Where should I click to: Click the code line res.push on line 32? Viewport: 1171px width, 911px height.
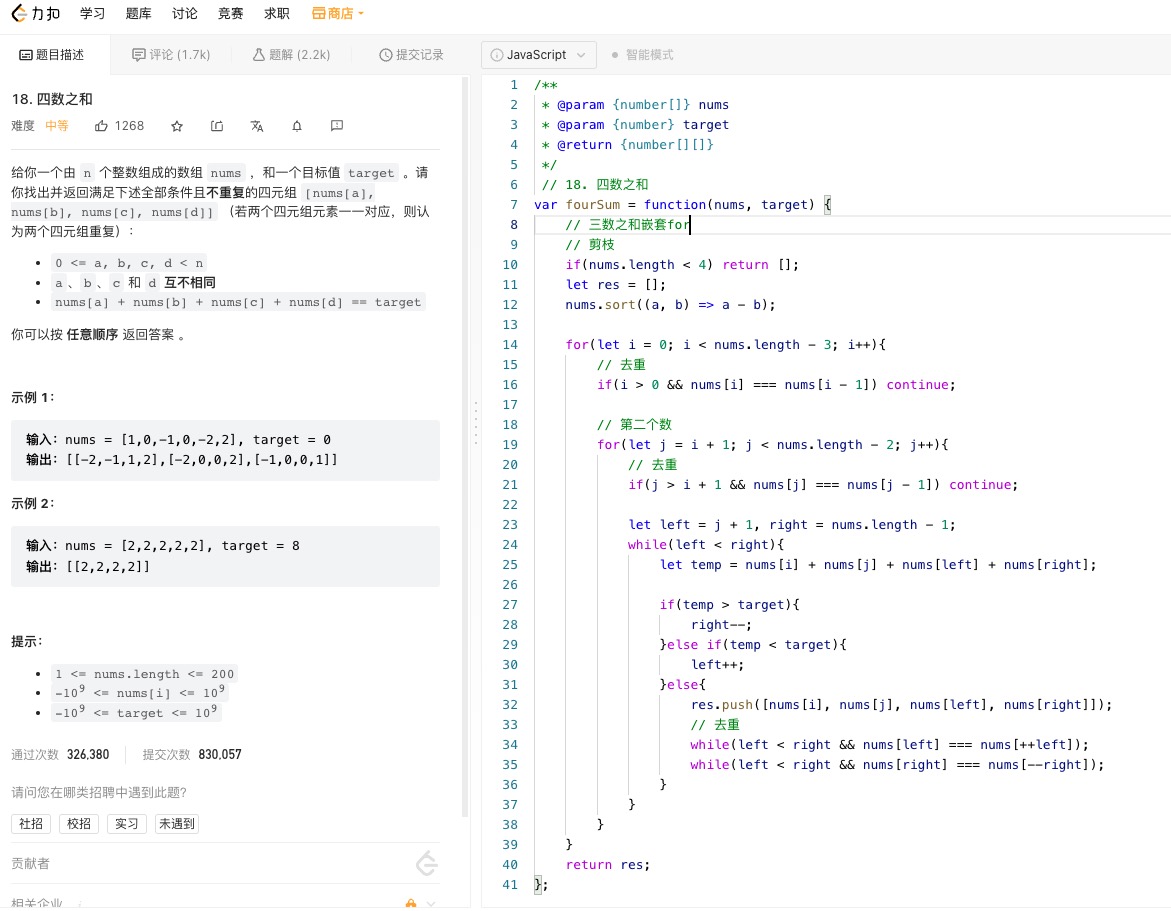click(901, 704)
